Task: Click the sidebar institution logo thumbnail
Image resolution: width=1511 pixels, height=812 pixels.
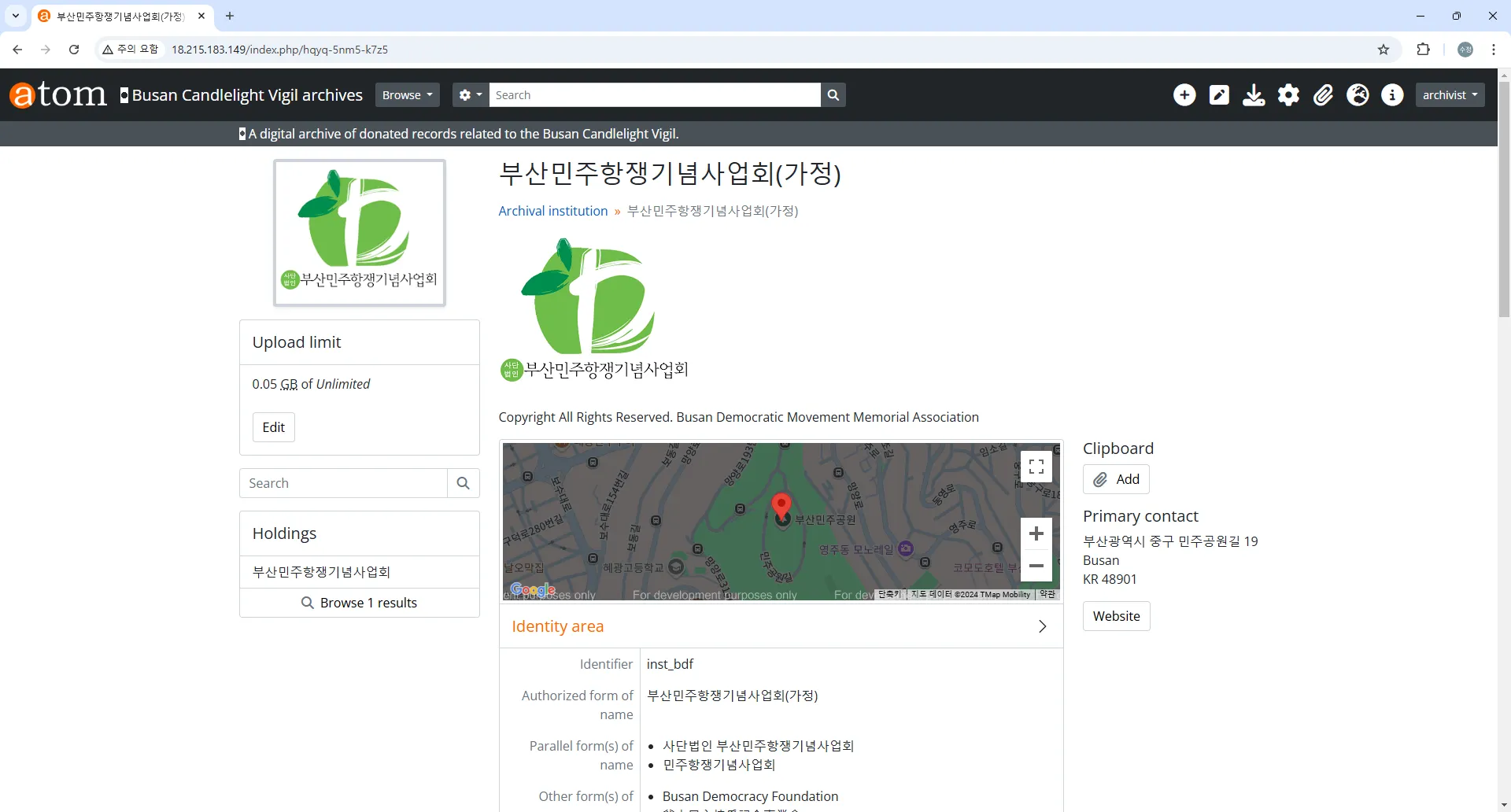Action: tap(360, 233)
